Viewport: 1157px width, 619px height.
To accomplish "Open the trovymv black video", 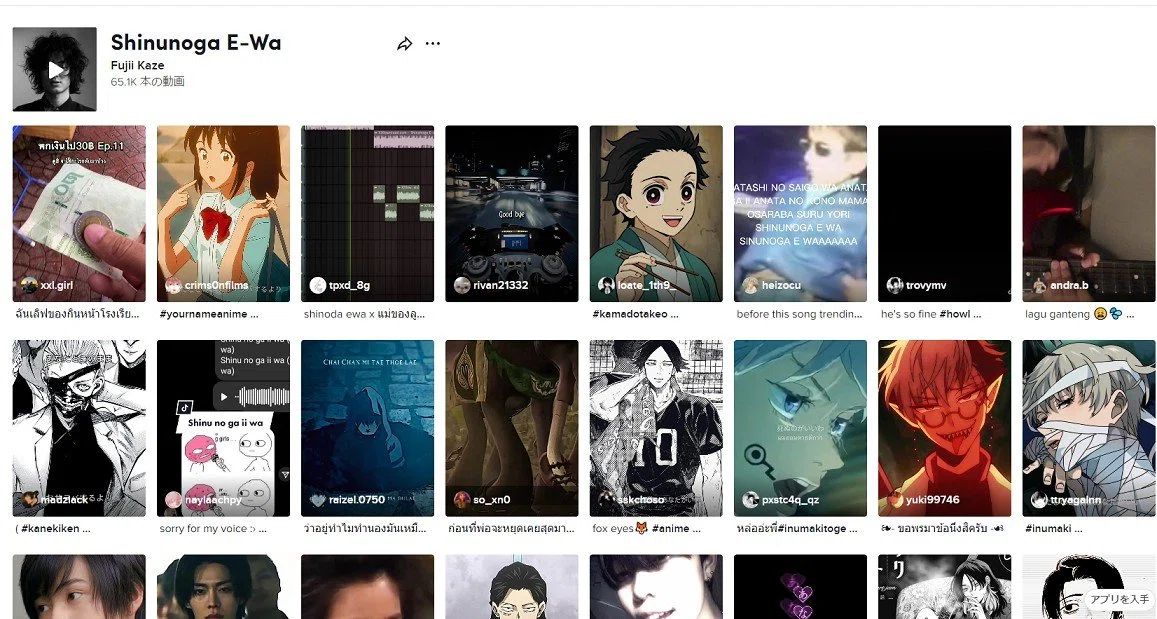I will tap(944, 213).
